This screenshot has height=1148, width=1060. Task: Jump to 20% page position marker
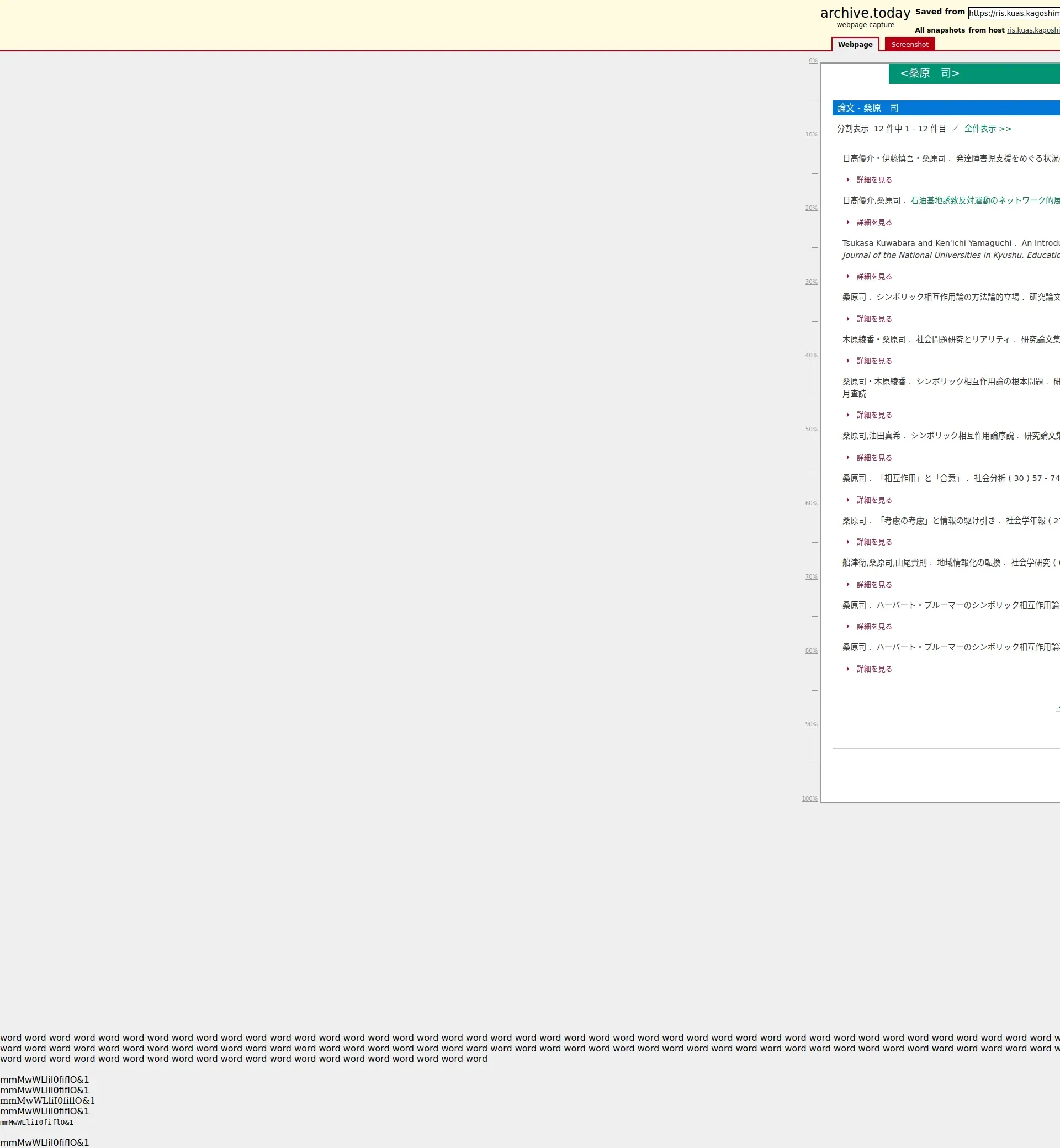[x=811, y=208]
